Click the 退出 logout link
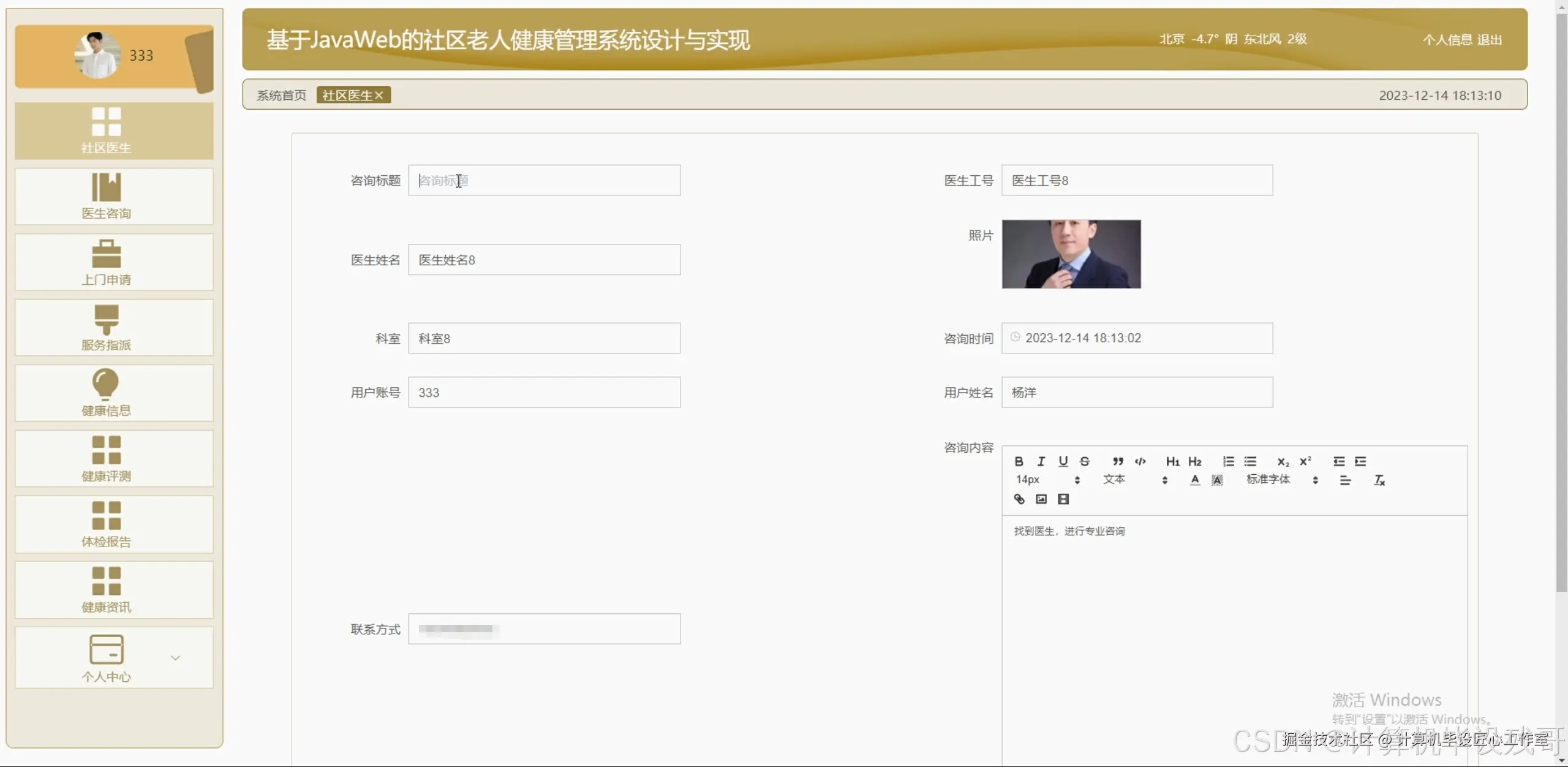The image size is (1568, 767). click(1488, 39)
